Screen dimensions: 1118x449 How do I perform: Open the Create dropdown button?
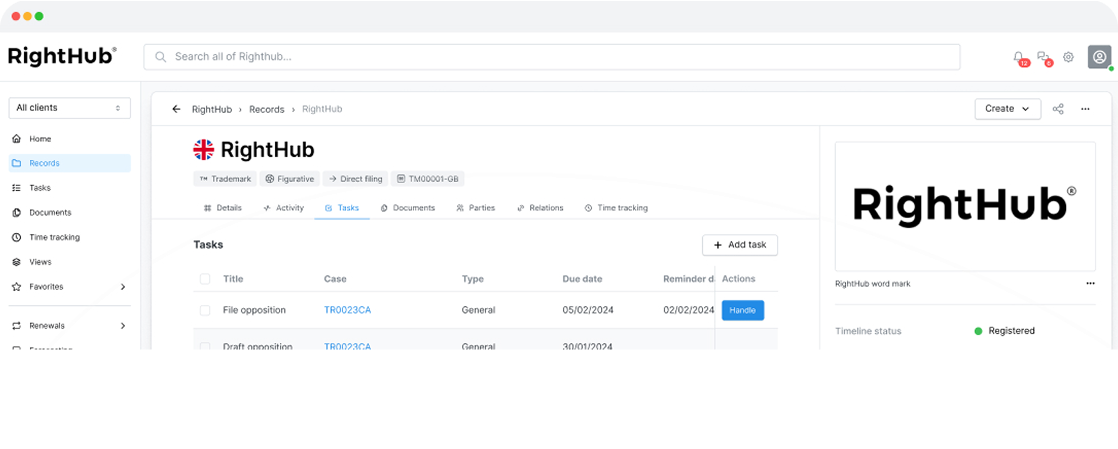click(x=1007, y=109)
